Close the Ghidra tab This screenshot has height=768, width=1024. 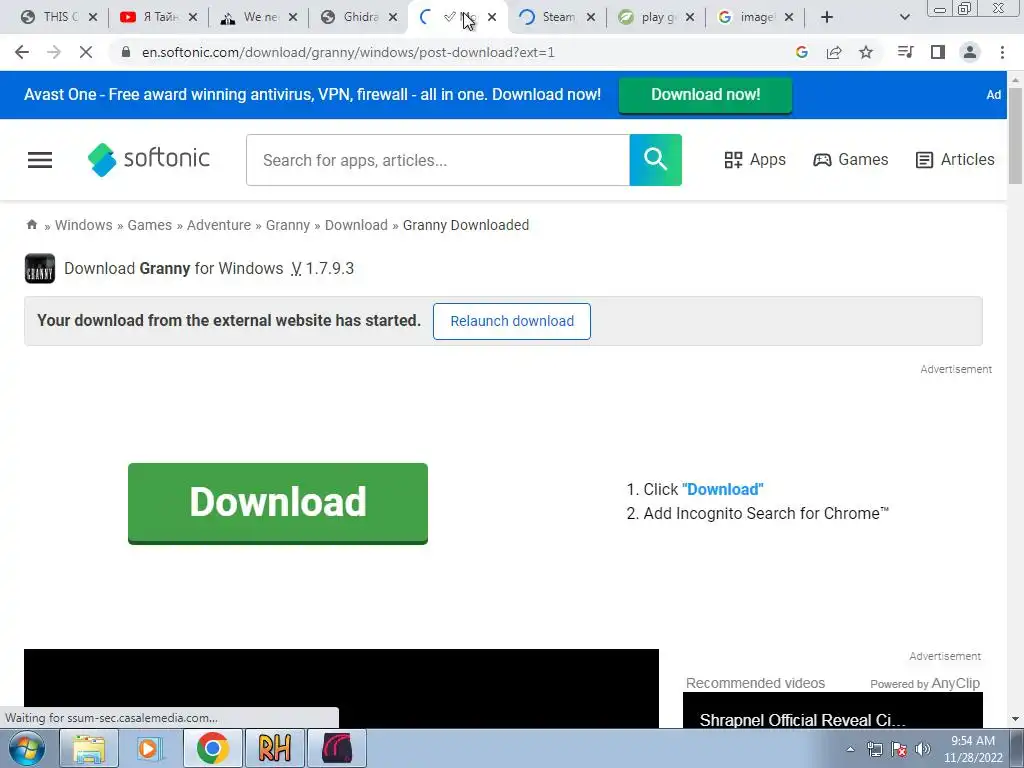(392, 17)
